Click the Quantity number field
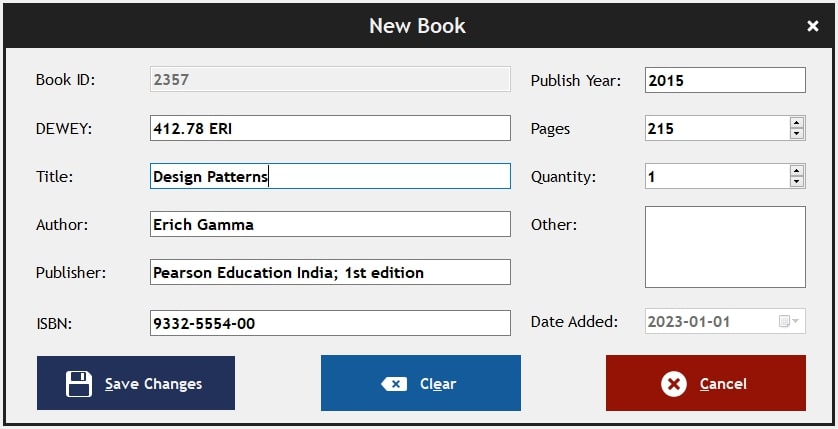Viewport: 838px width, 429px height. pos(717,176)
